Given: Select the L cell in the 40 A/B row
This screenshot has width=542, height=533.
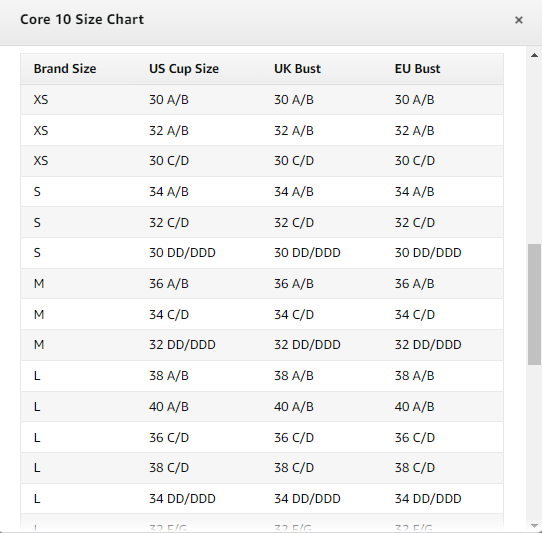Looking at the screenshot, I should (37, 407).
